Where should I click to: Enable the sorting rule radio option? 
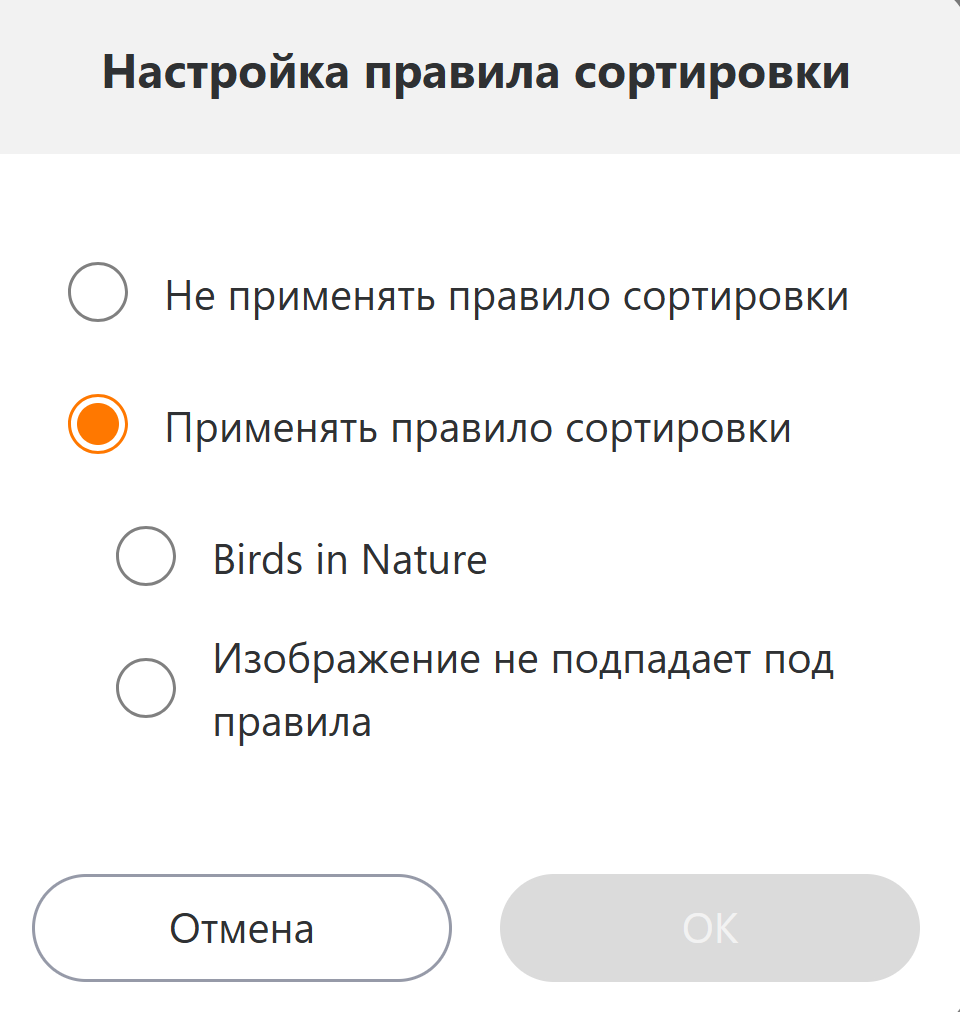pyautogui.click(x=97, y=425)
